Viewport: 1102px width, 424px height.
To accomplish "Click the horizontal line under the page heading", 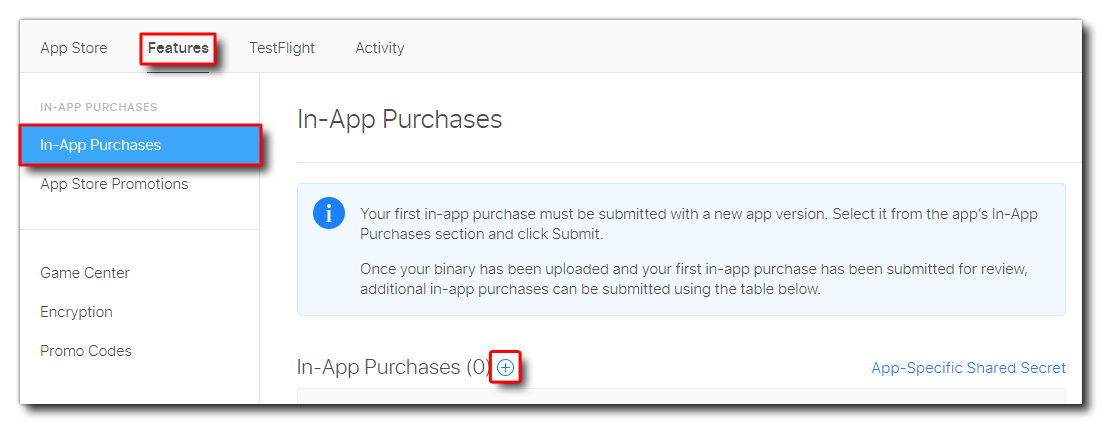I will point(688,162).
